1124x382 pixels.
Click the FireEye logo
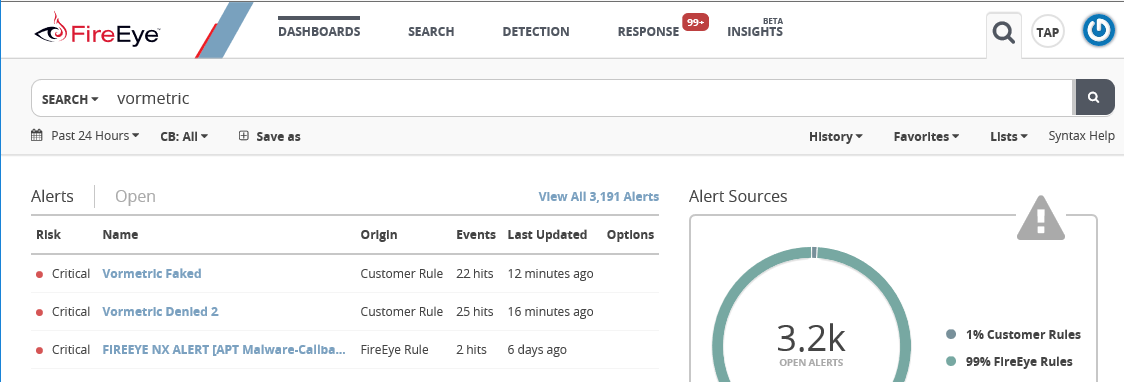[96, 32]
